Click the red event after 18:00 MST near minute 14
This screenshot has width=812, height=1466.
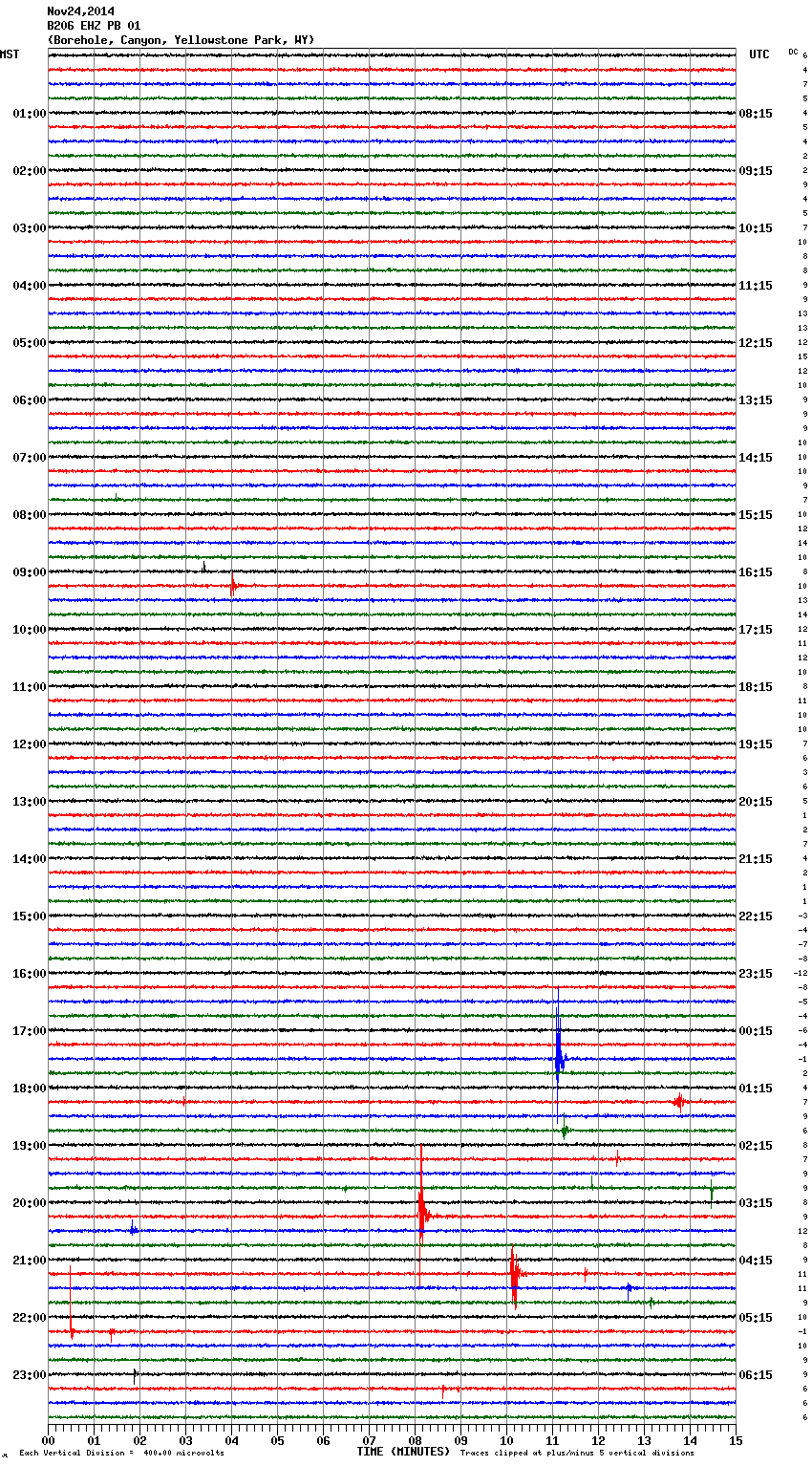pos(679,1102)
